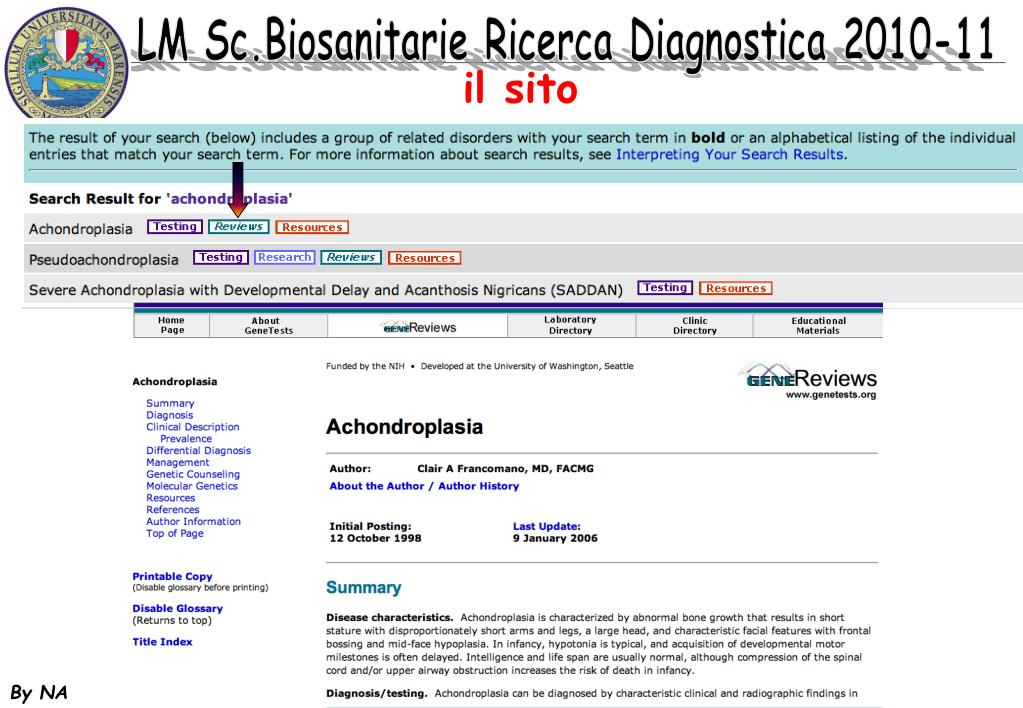Jump to Resources section in sidebar
The height and width of the screenshot is (708, 1023).
170,498
